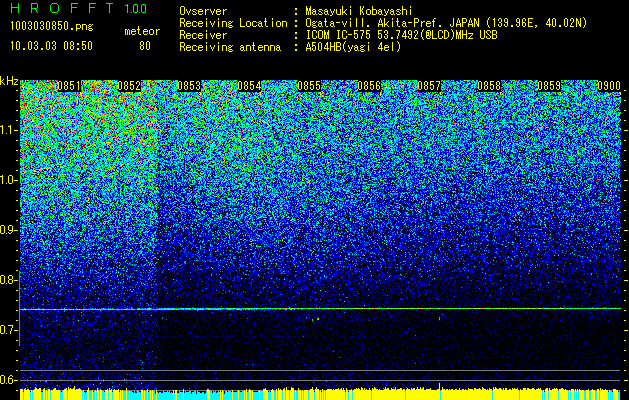Click the 0900 time marker
Screen dimensions: 629x400
(x=609, y=86)
